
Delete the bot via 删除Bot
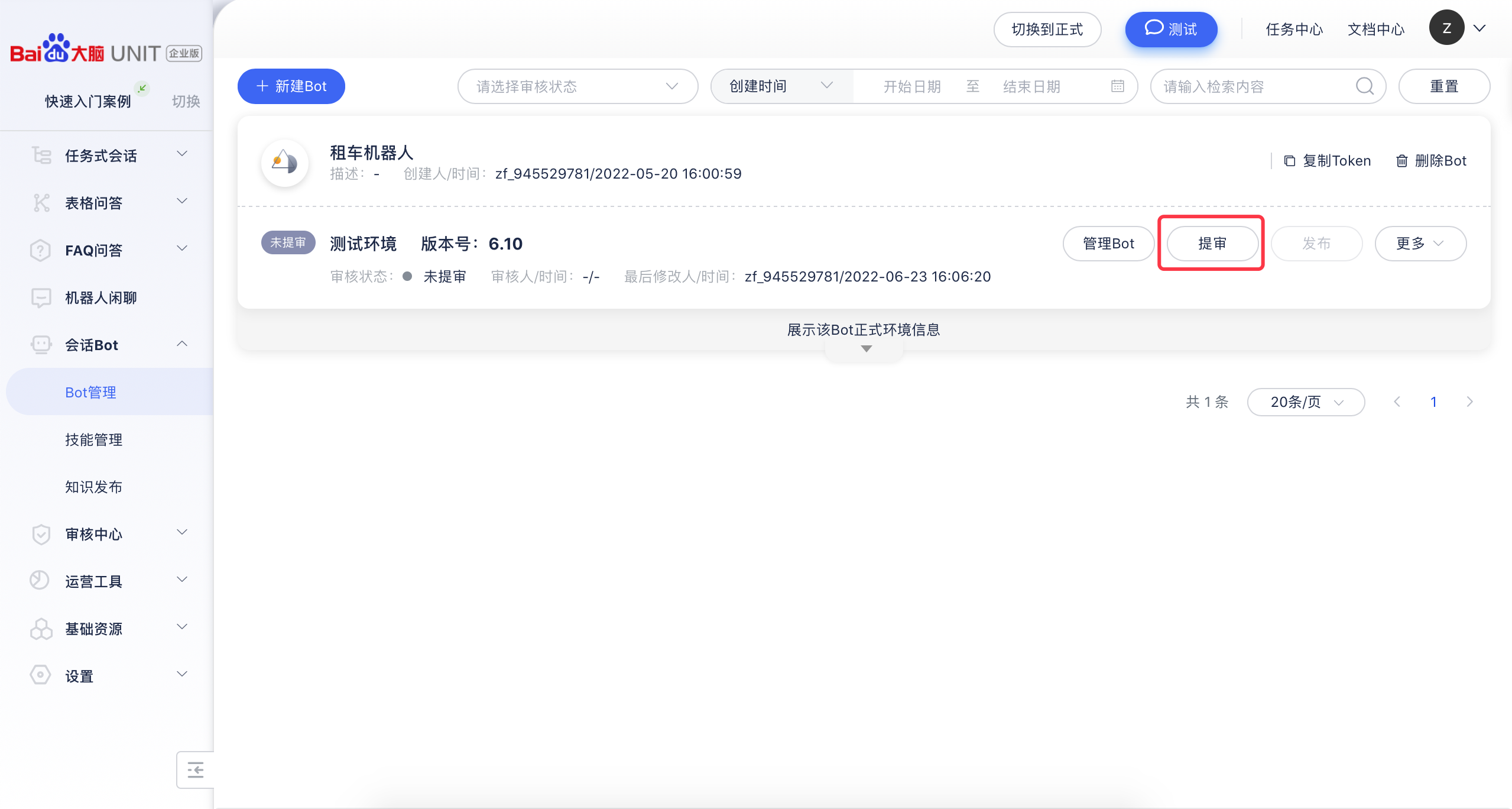click(x=1431, y=161)
